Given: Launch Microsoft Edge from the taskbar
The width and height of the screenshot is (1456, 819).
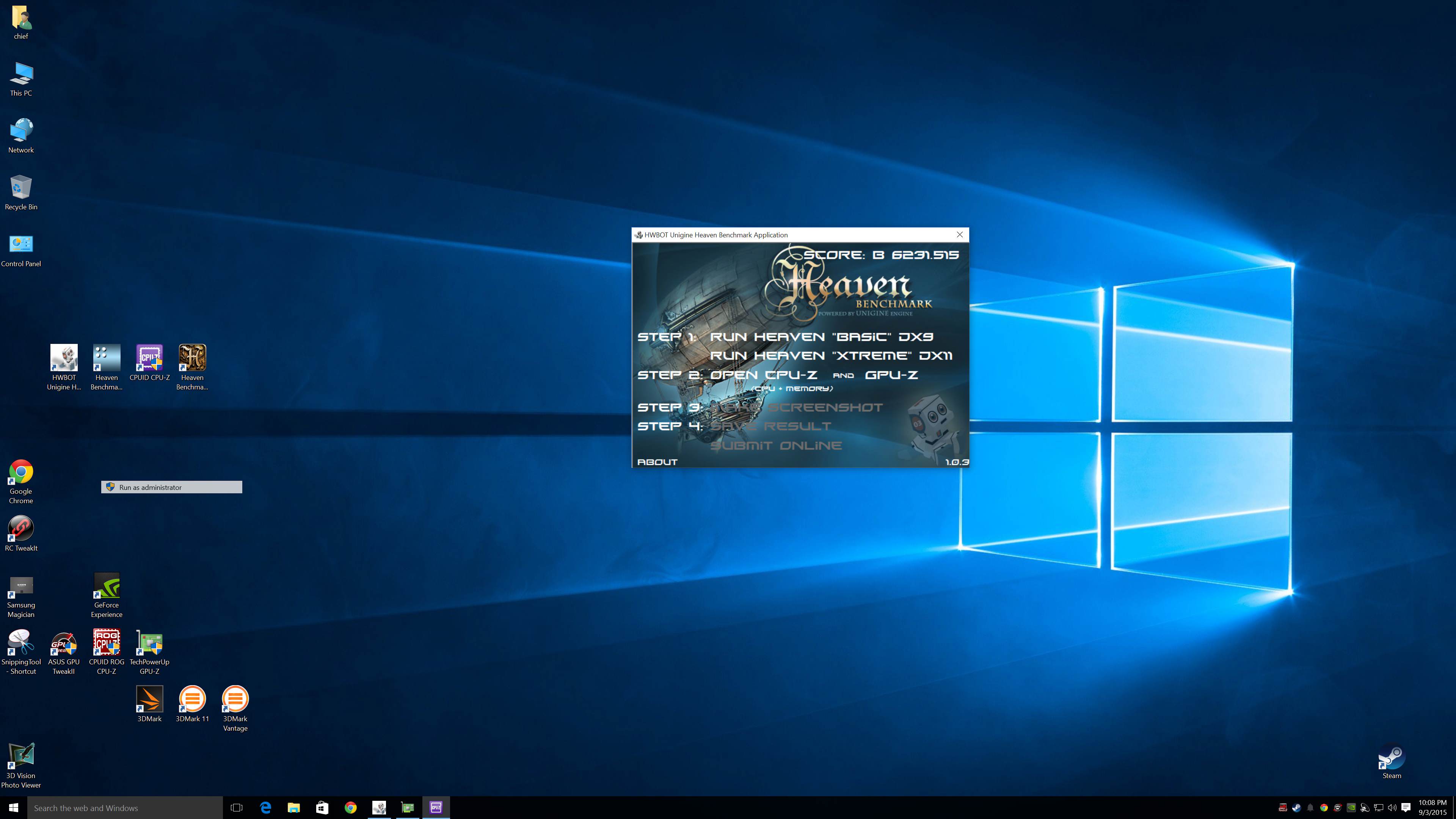Looking at the screenshot, I should click(265, 808).
